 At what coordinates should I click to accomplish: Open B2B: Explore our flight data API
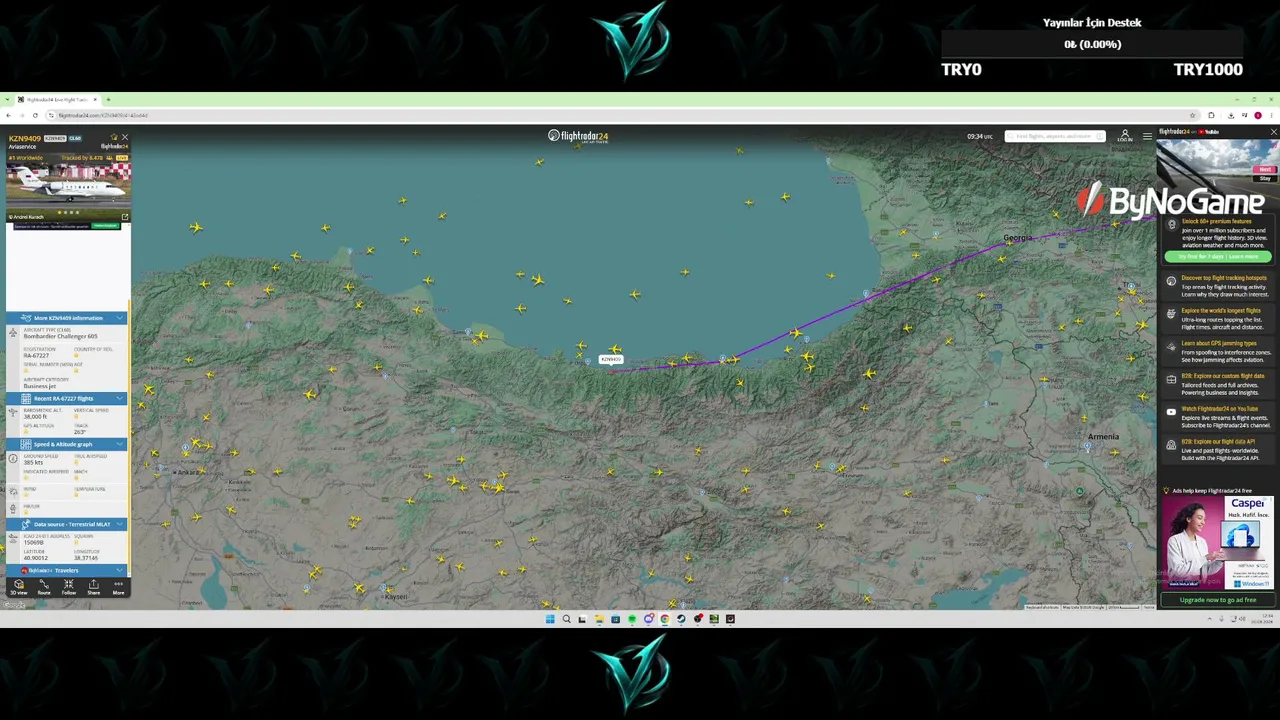click(1219, 450)
